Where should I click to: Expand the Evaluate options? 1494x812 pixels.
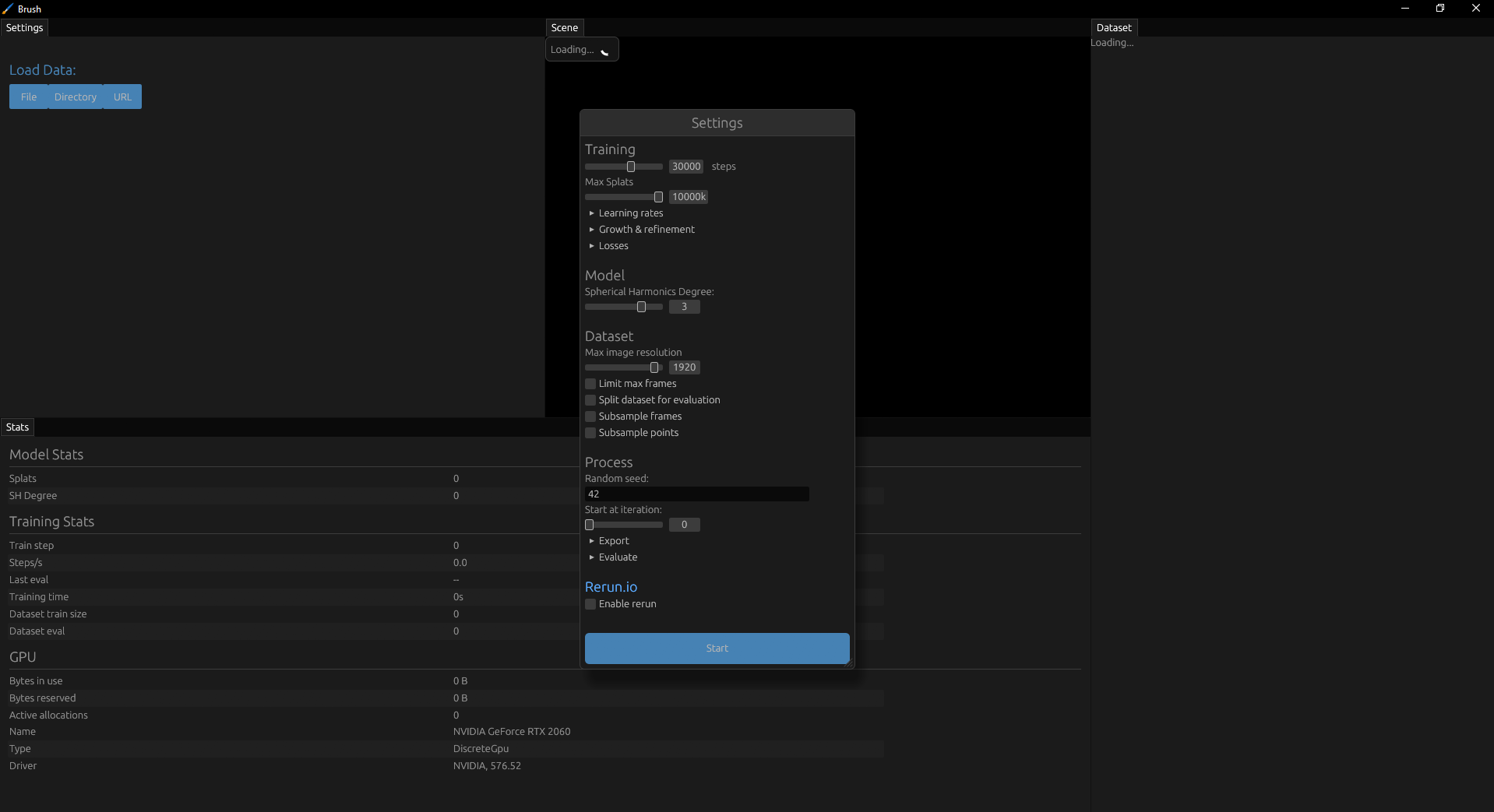click(x=618, y=557)
